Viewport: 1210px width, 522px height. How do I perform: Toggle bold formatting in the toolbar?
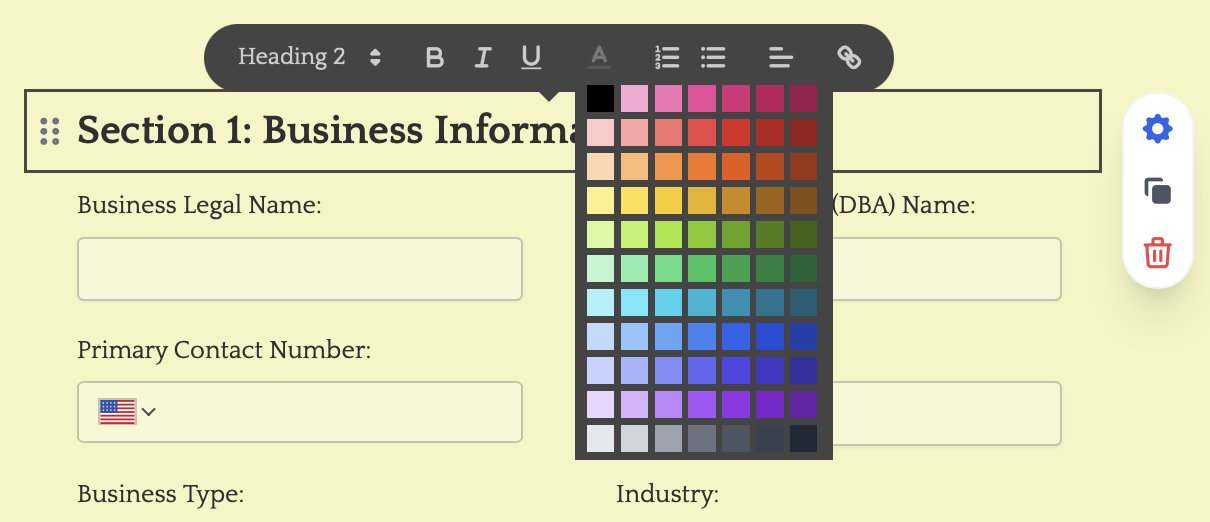(x=434, y=57)
